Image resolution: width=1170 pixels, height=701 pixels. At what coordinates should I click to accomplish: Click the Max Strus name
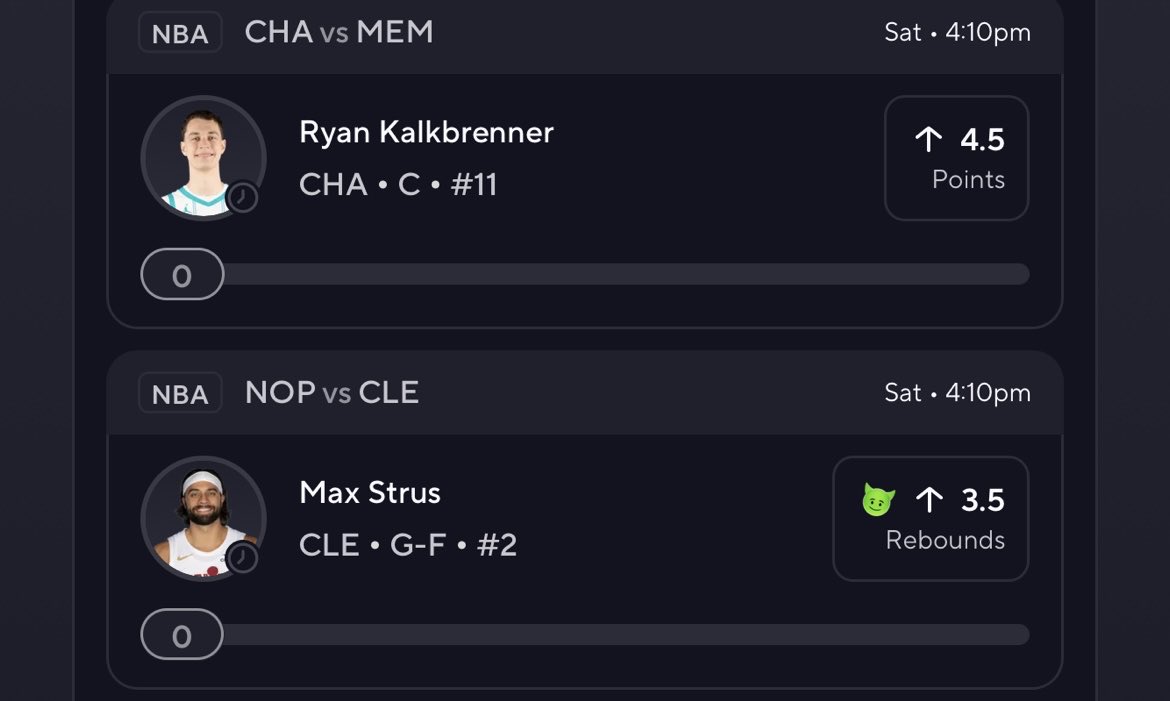pyautogui.click(x=370, y=493)
